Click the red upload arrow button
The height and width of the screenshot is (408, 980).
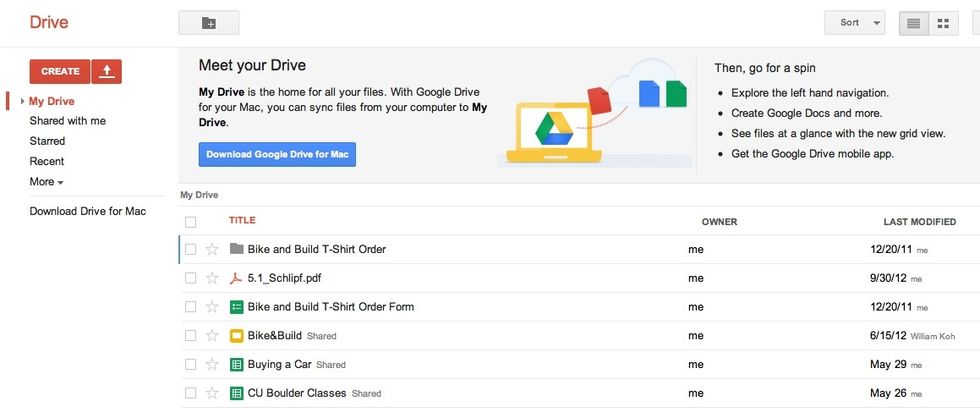(107, 71)
